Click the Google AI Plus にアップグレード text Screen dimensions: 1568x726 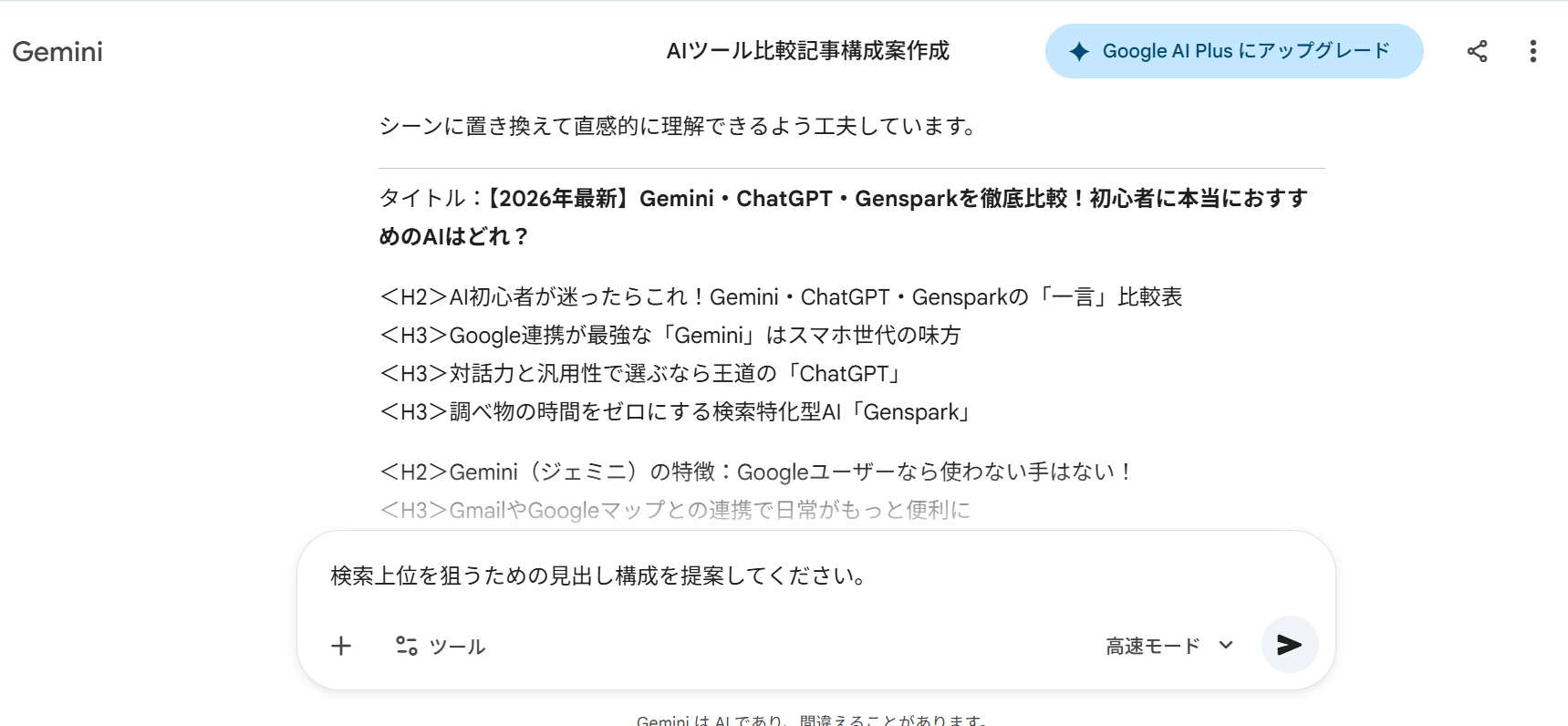pyautogui.click(x=1246, y=51)
